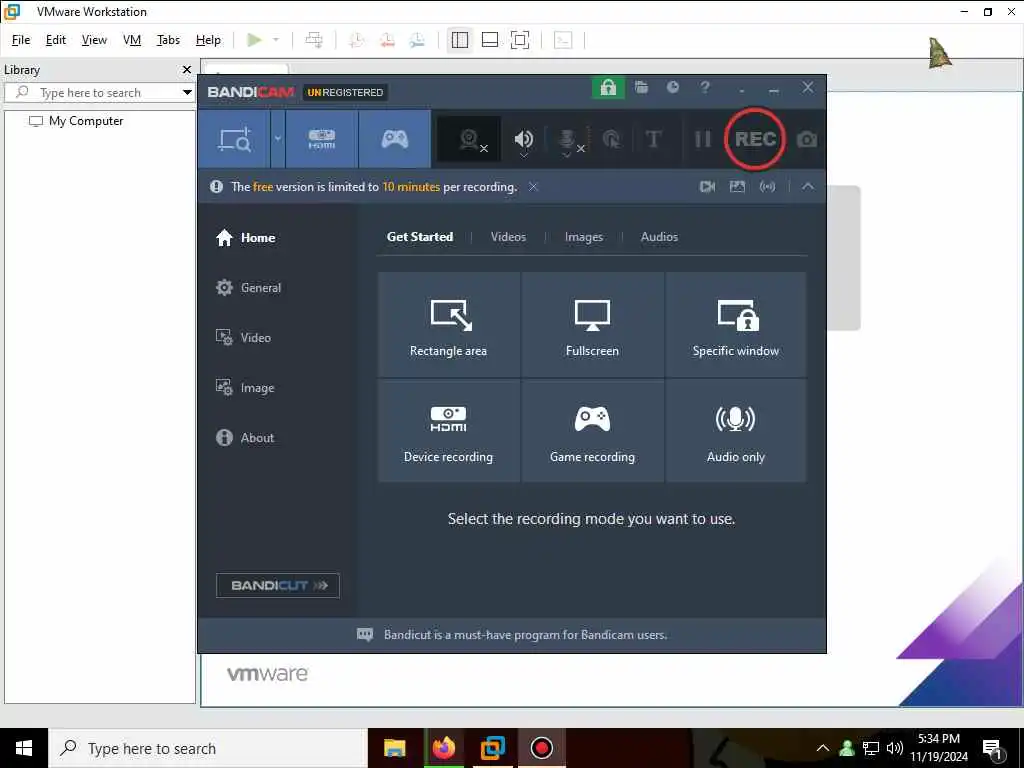1024x768 pixels.
Task: Open the power options dropdown arrow
Action: pos(276,40)
